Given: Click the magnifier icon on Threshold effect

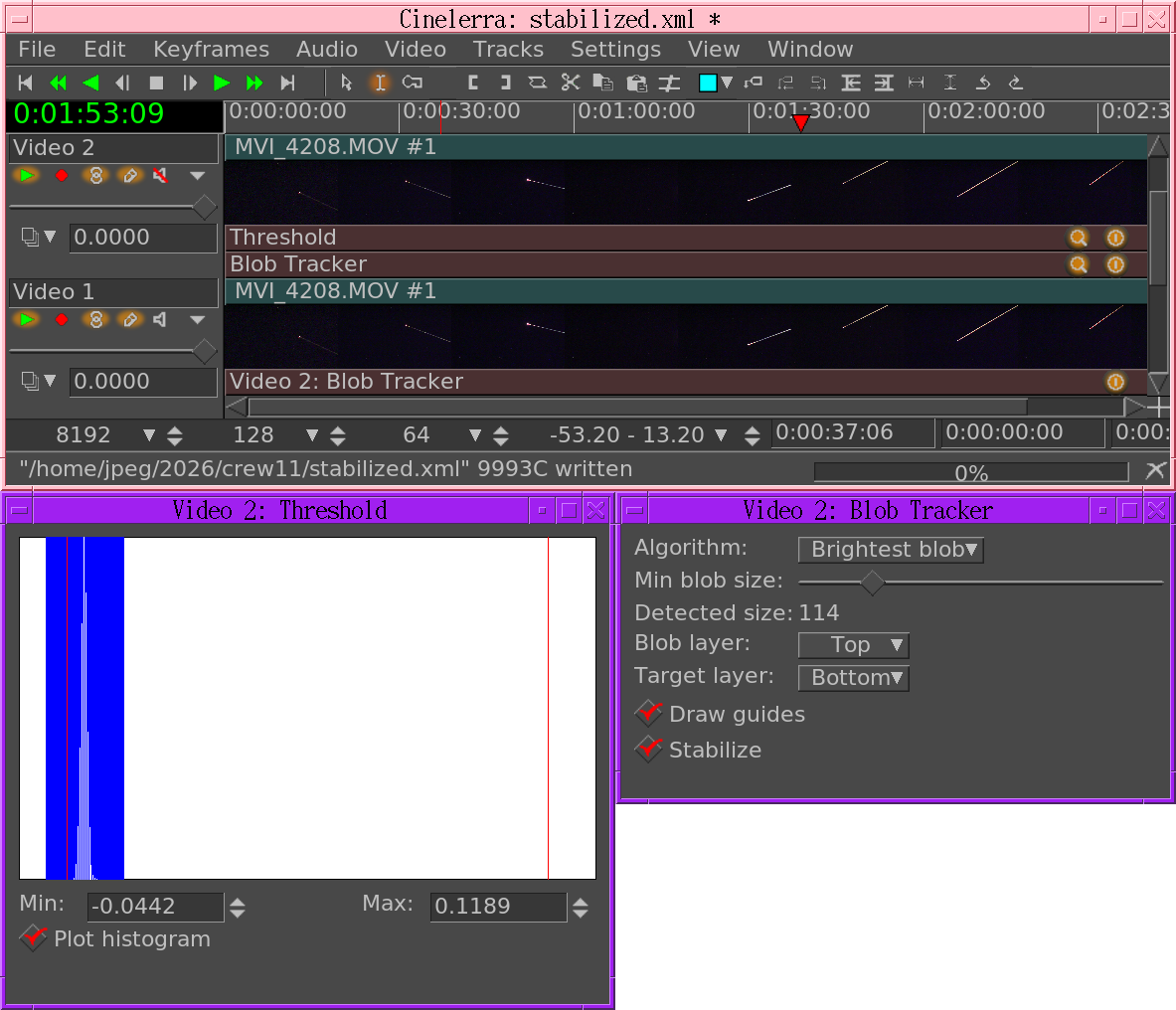Looking at the screenshot, I should pyautogui.click(x=1078, y=238).
